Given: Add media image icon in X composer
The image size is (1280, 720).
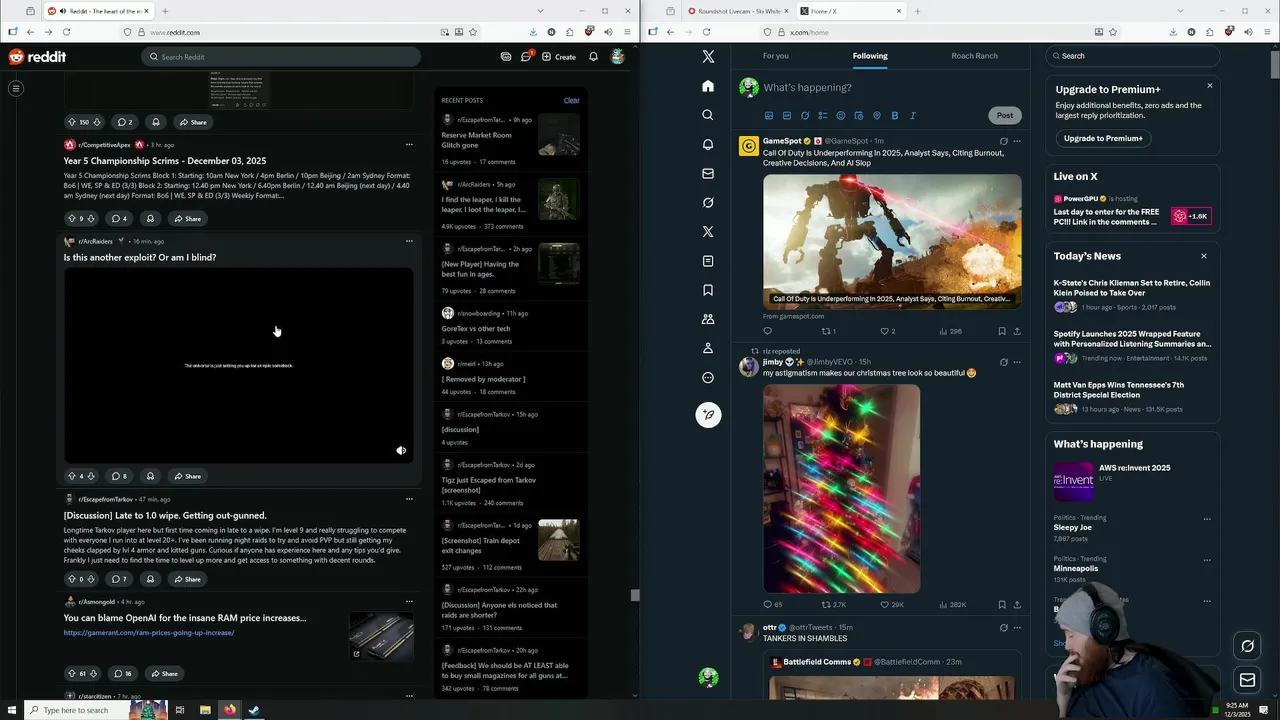Looking at the screenshot, I should [x=769, y=116].
